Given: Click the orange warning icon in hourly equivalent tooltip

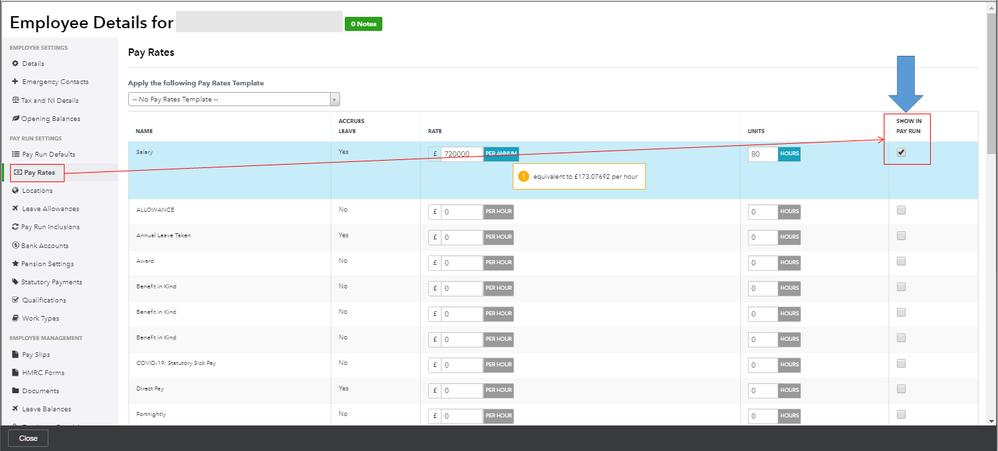Looking at the screenshot, I should coord(523,176).
